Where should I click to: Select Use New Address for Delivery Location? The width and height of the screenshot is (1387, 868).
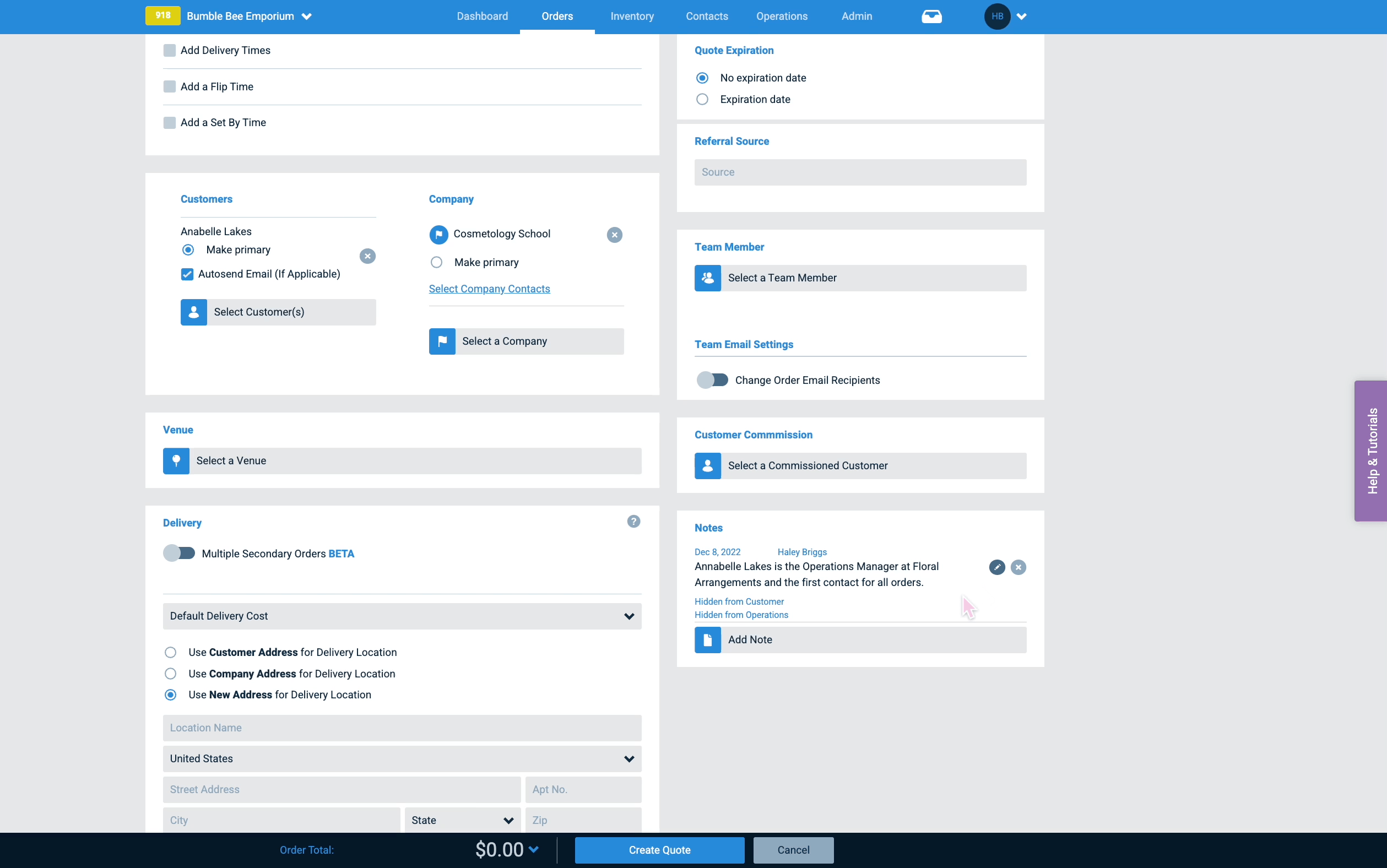[x=171, y=695]
